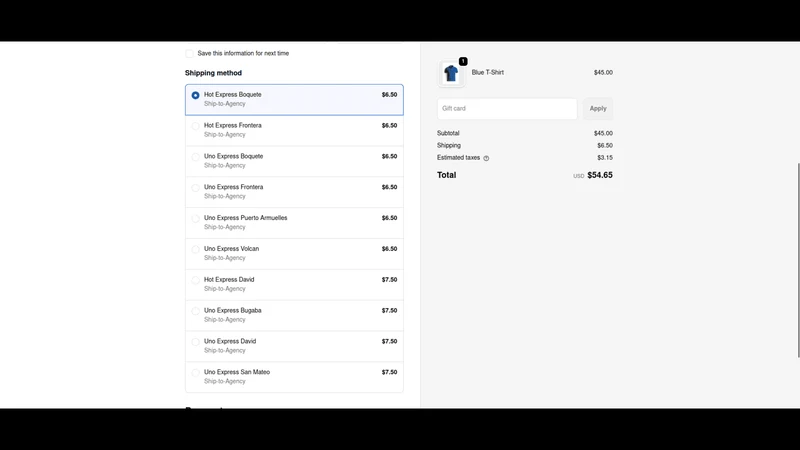Pick Uno Express Frontera shipping option
Image resolution: width=800 pixels, height=450 pixels.
tap(294, 192)
